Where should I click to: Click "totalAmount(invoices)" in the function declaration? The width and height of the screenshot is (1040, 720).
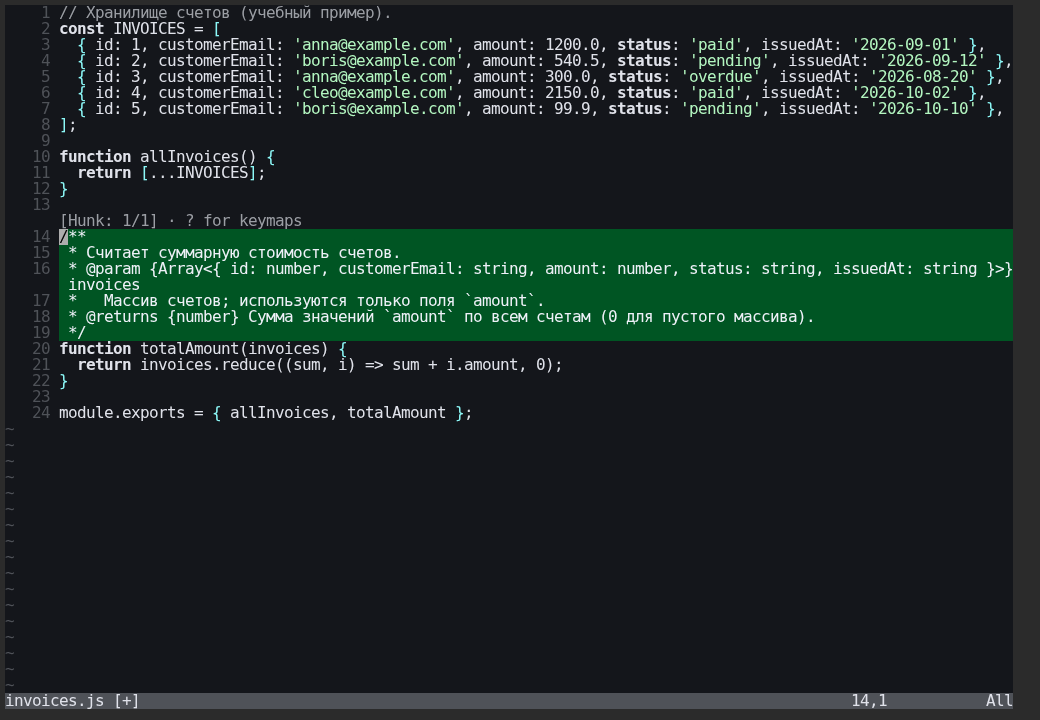click(234, 349)
